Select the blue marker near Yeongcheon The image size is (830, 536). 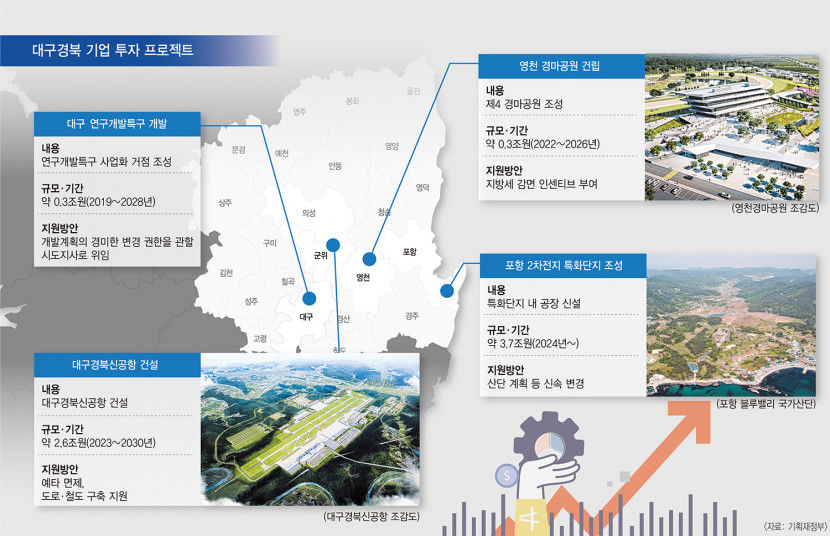click(x=368, y=257)
